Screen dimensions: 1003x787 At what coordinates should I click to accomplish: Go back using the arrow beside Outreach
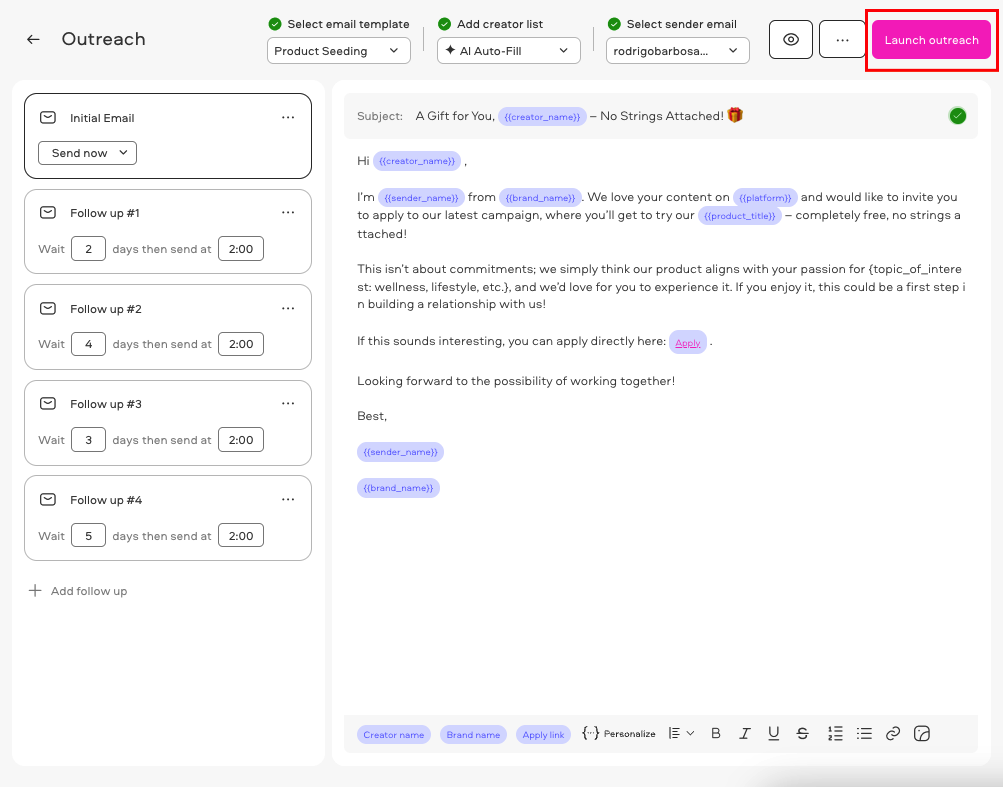(33, 40)
